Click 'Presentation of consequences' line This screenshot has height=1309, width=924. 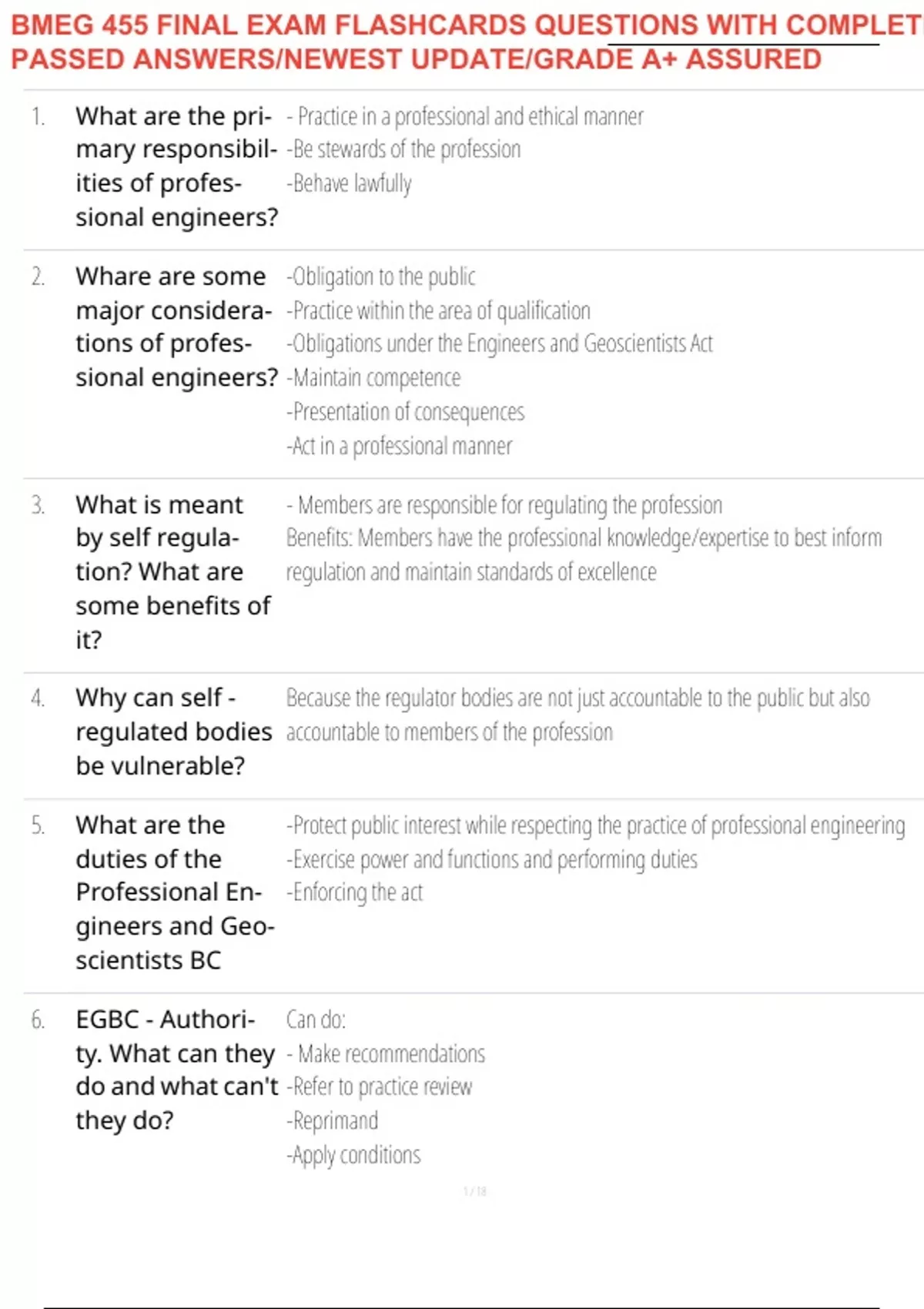tap(406, 412)
